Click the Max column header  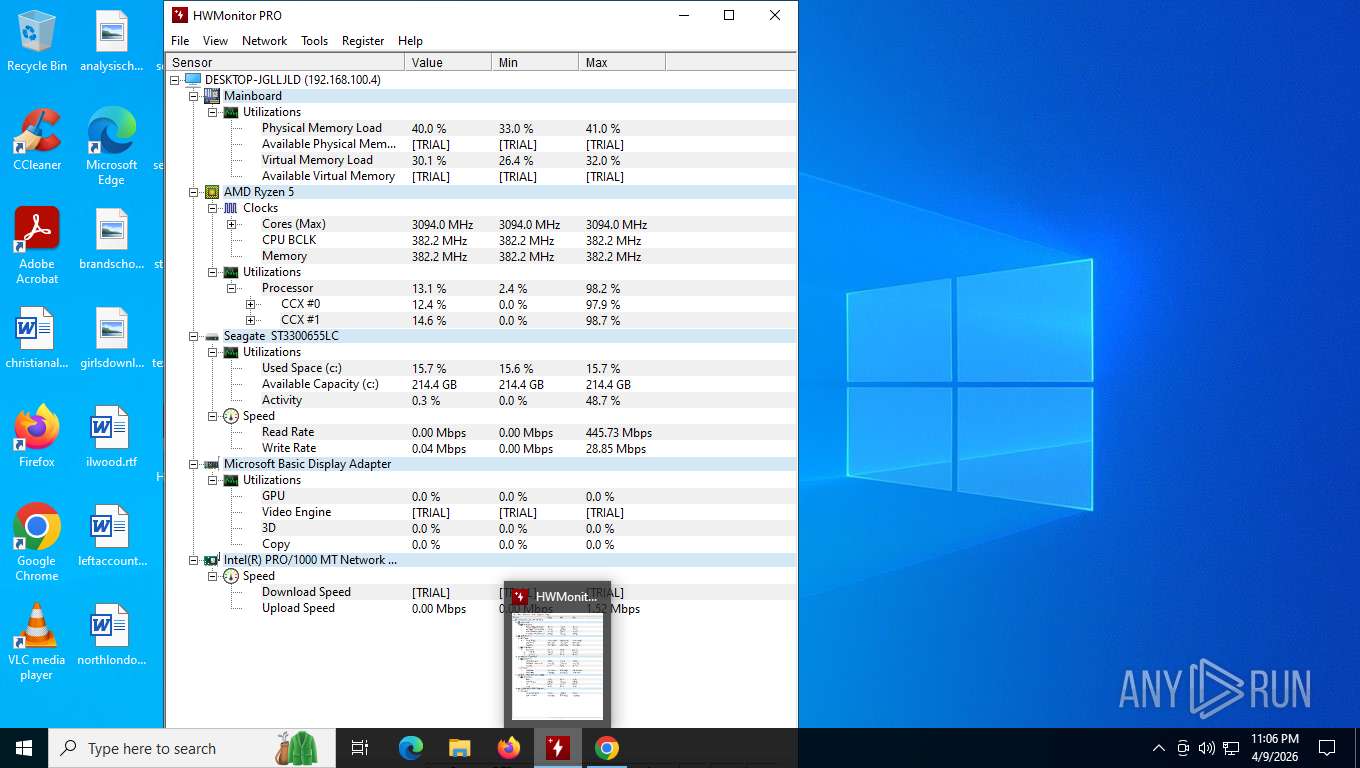point(622,62)
